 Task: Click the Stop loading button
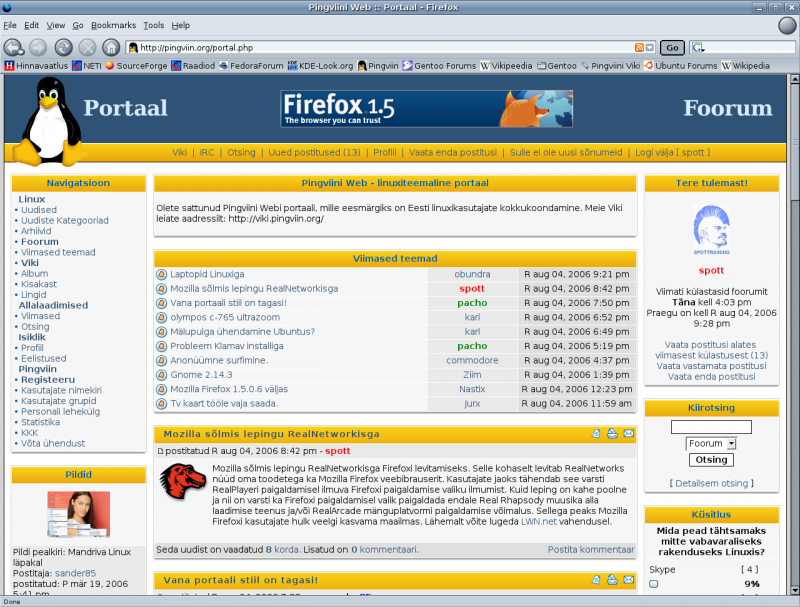(x=87, y=47)
